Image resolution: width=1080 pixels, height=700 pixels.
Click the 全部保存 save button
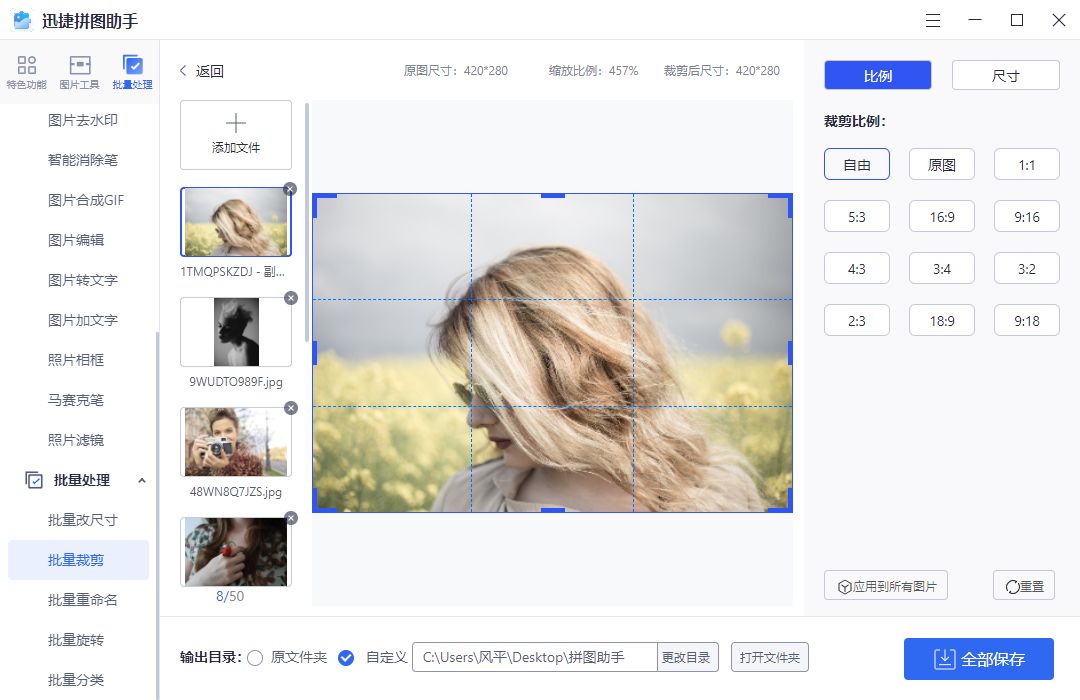pos(979,659)
